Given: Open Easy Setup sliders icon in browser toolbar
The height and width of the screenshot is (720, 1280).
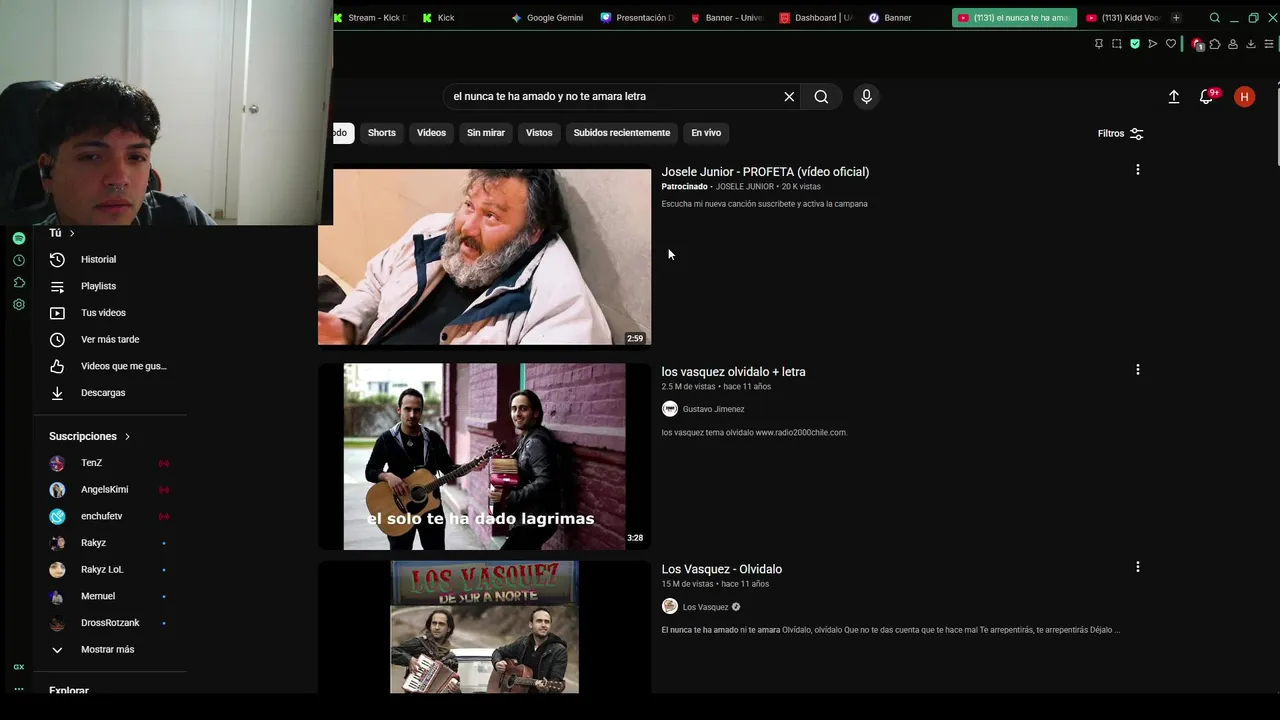Looking at the screenshot, I should click(1269, 44).
